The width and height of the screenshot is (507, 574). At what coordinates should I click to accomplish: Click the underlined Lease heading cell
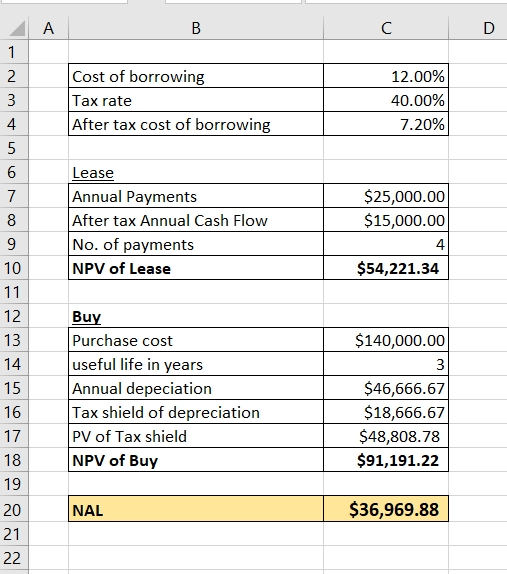pyautogui.click(x=196, y=172)
